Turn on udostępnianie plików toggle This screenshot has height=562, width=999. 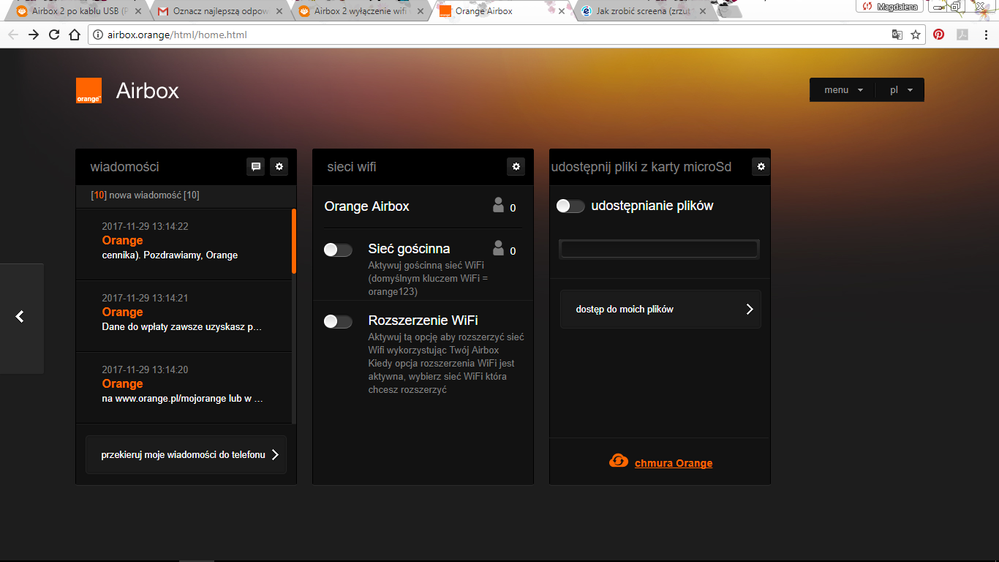click(x=570, y=206)
